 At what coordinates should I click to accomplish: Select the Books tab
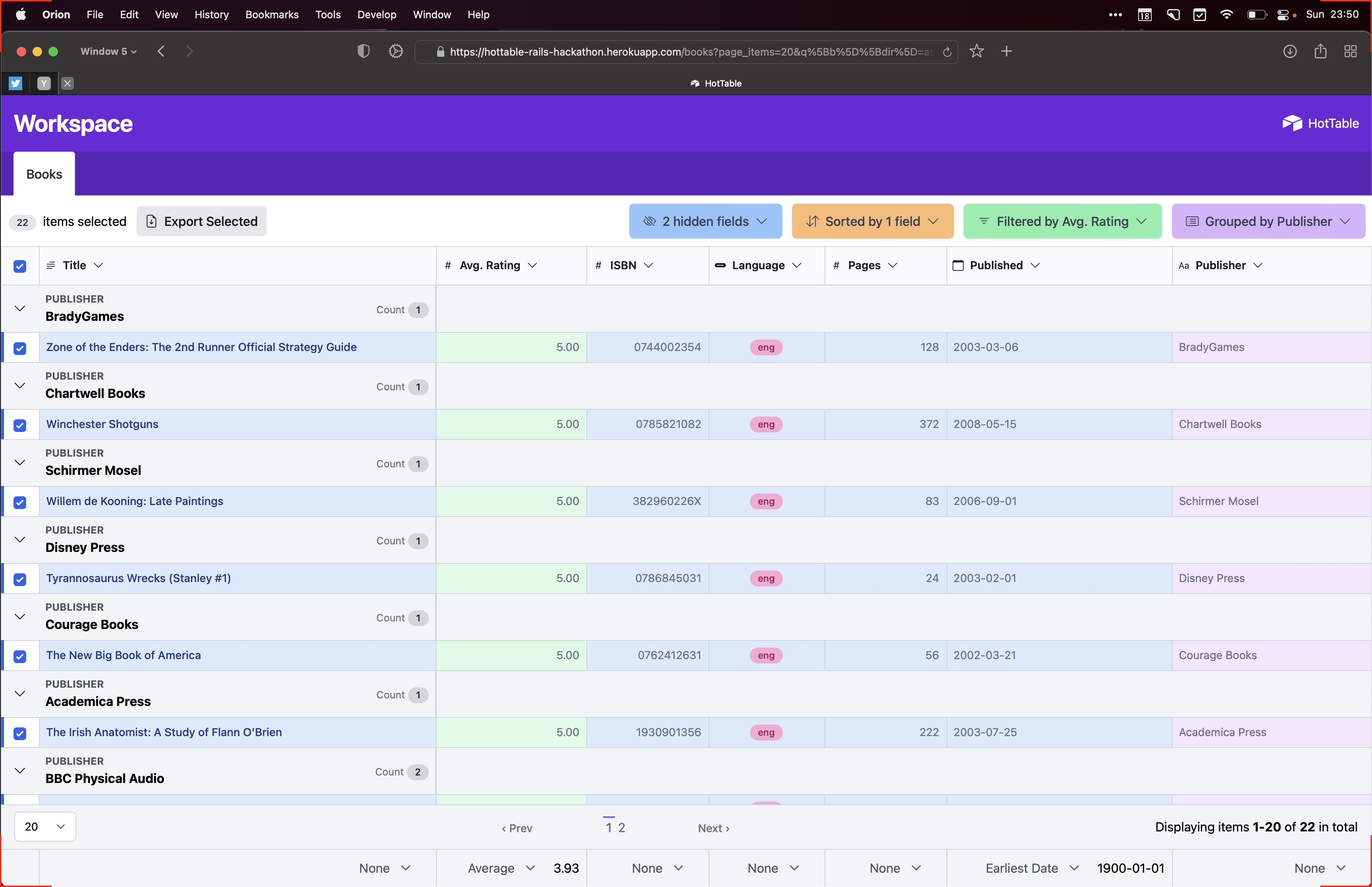pyautogui.click(x=44, y=174)
